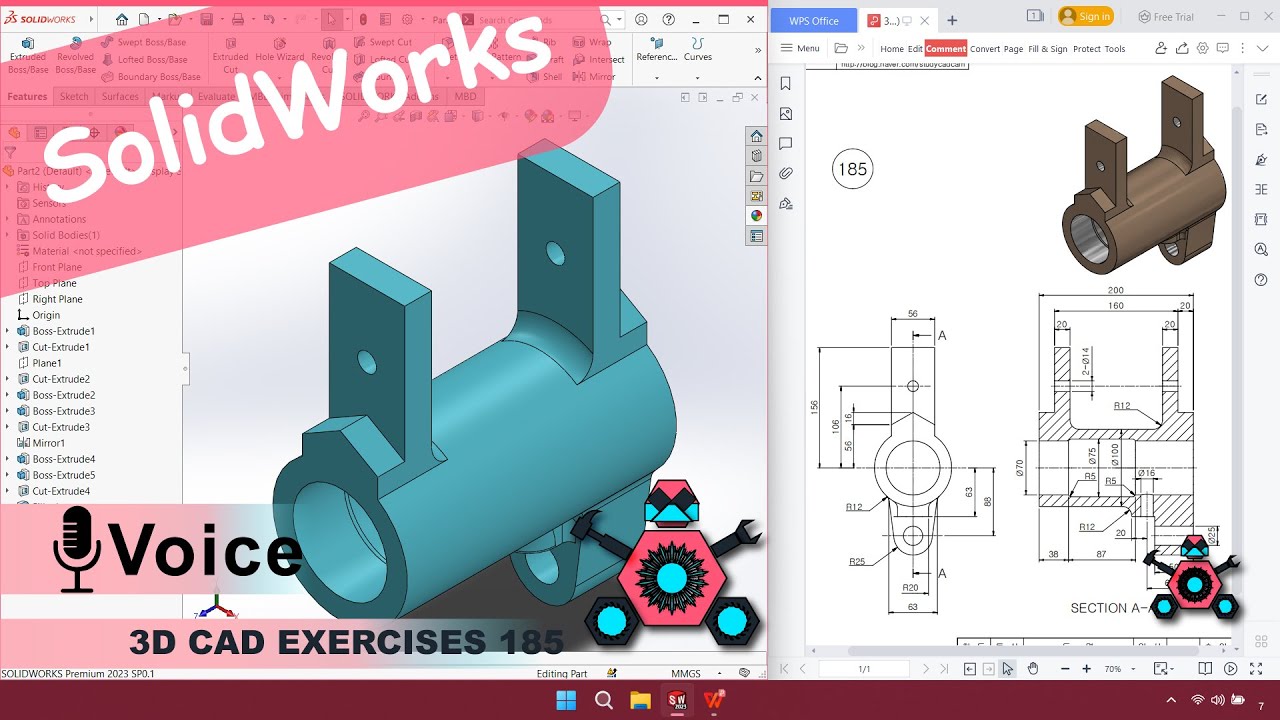1280x720 pixels.
Task: Switch to the Surfaces tab
Action: 120,97
